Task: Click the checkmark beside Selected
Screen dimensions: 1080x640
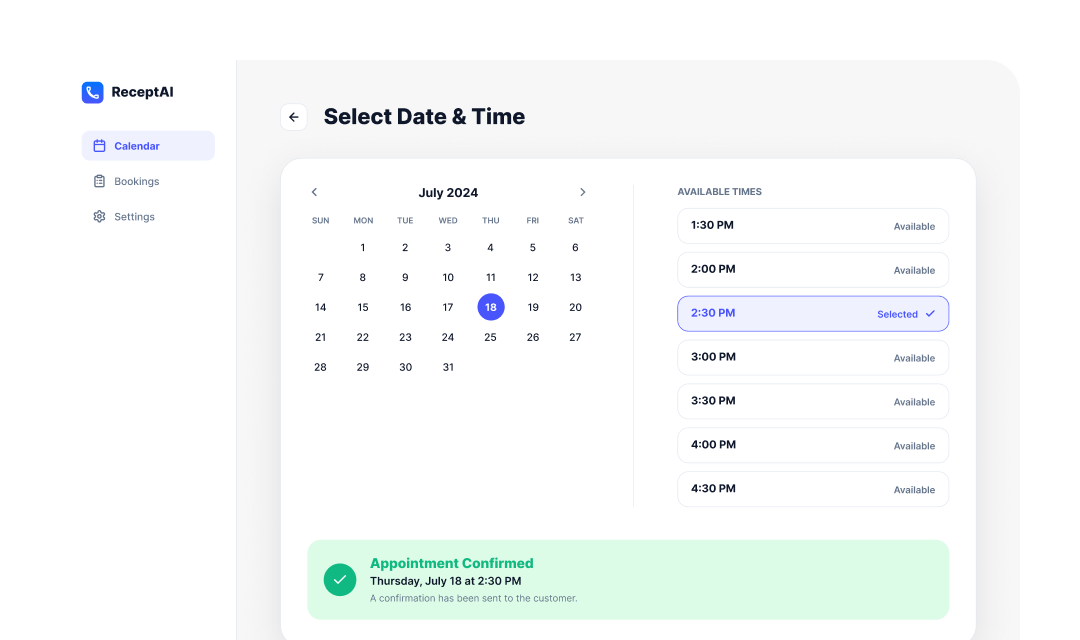Action: 930,313
